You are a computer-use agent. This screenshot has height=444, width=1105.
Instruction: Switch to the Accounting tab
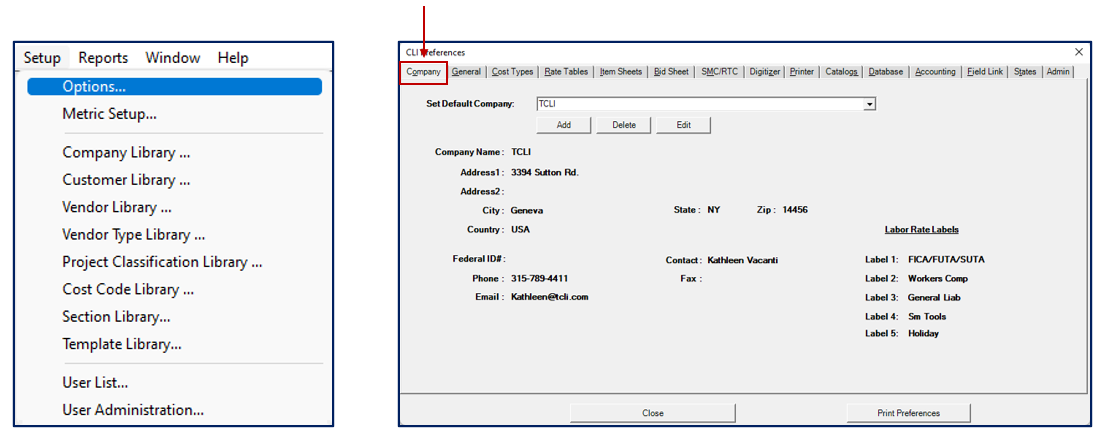pyautogui.click(x=935, y=72)
